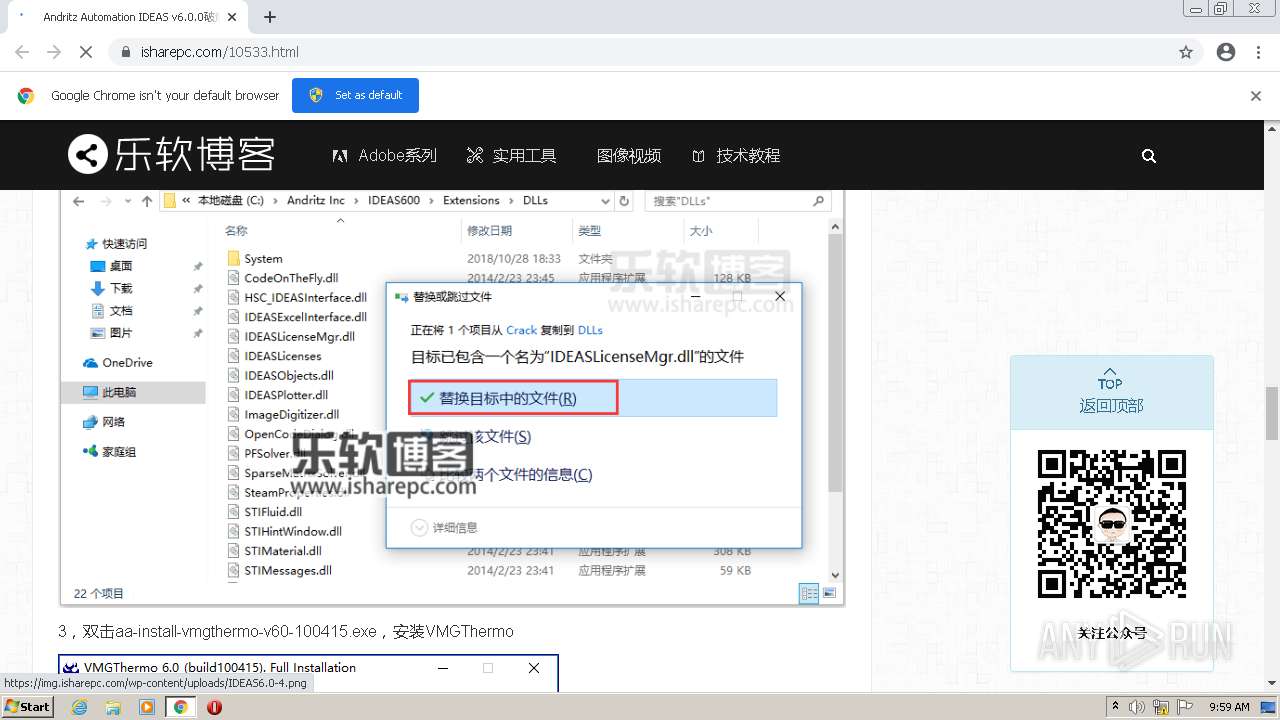Click the 返回顶部 TOP button

pos(1111,395)
